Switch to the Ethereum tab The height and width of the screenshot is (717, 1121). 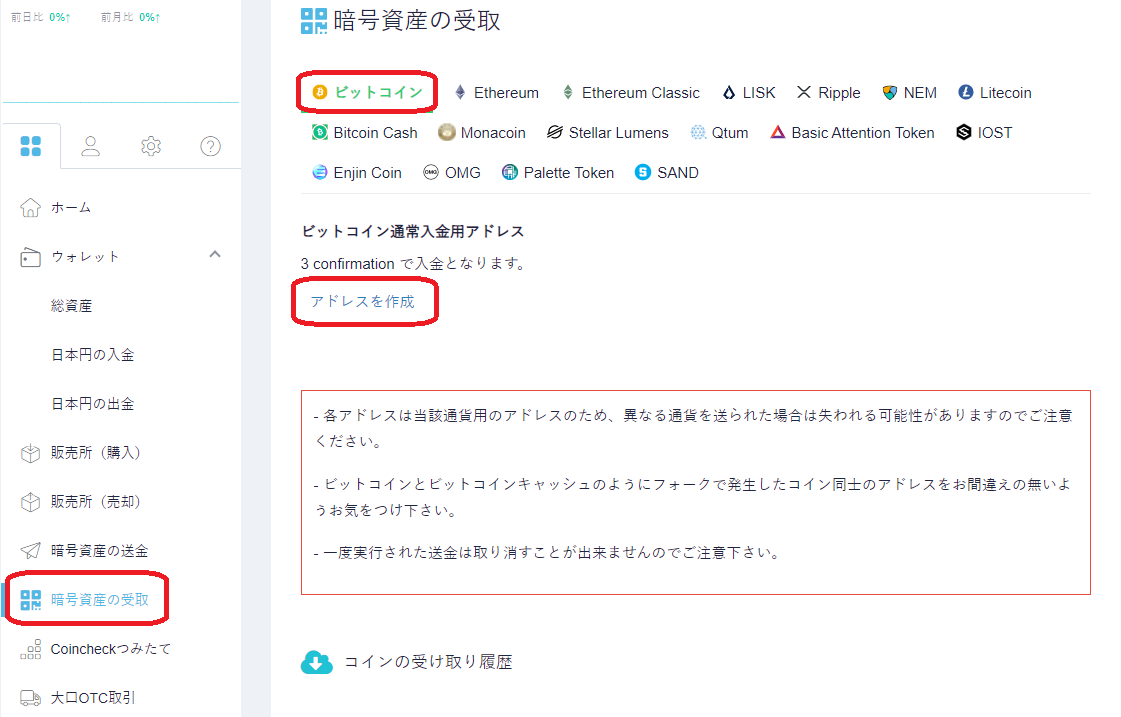point(497,93)
